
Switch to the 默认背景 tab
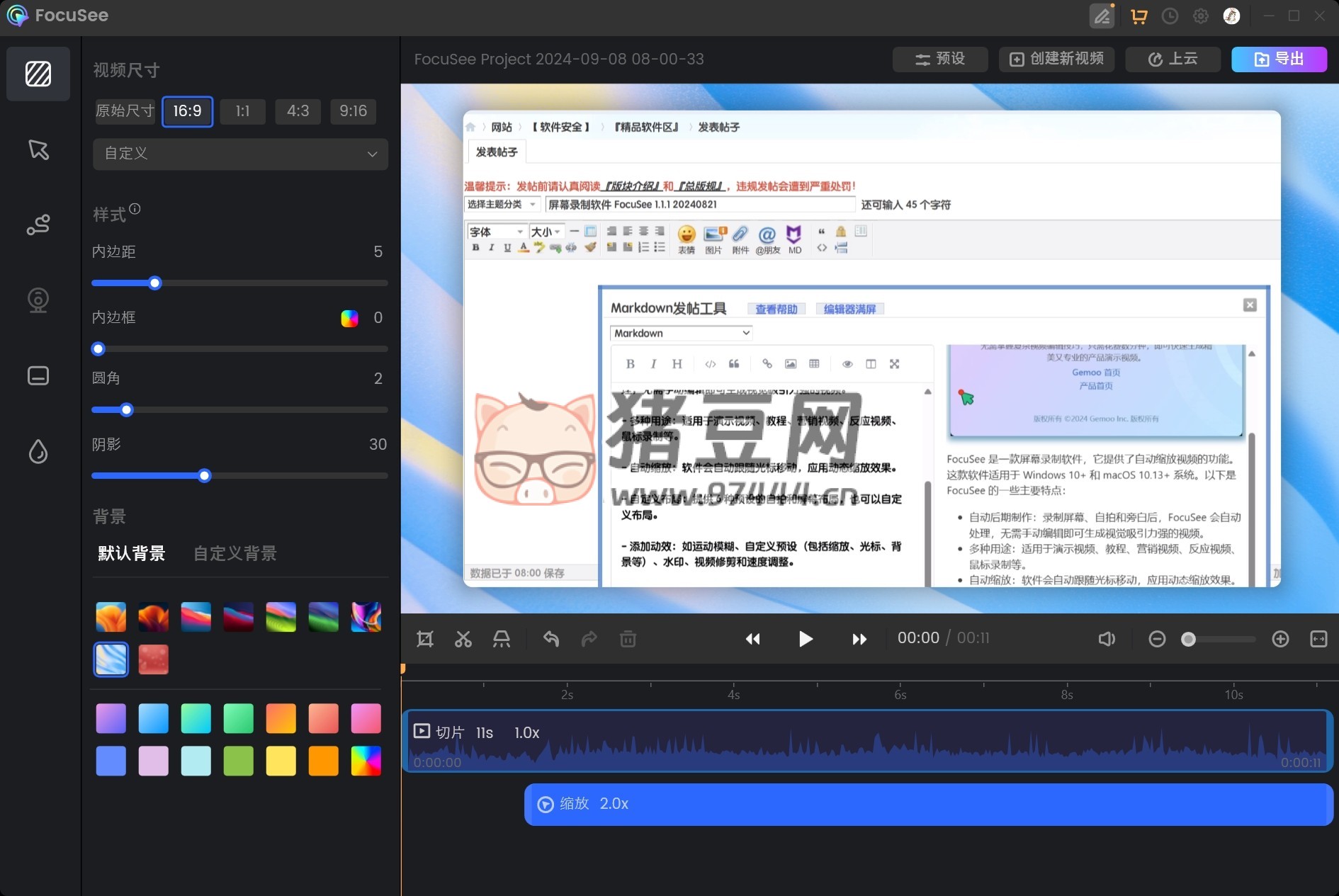click(132, 553)
